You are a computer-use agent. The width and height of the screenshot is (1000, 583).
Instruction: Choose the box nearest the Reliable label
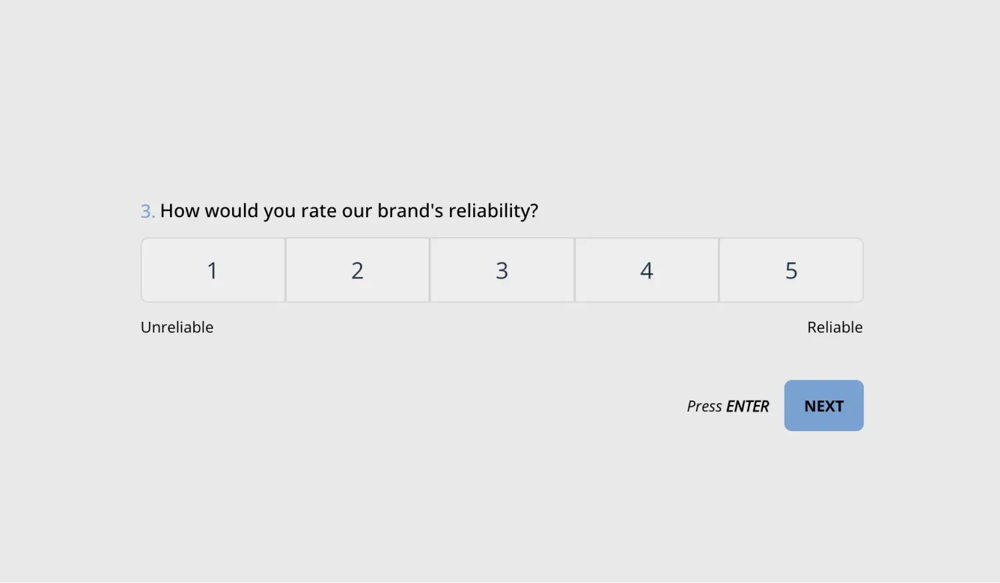click(791, 270)
